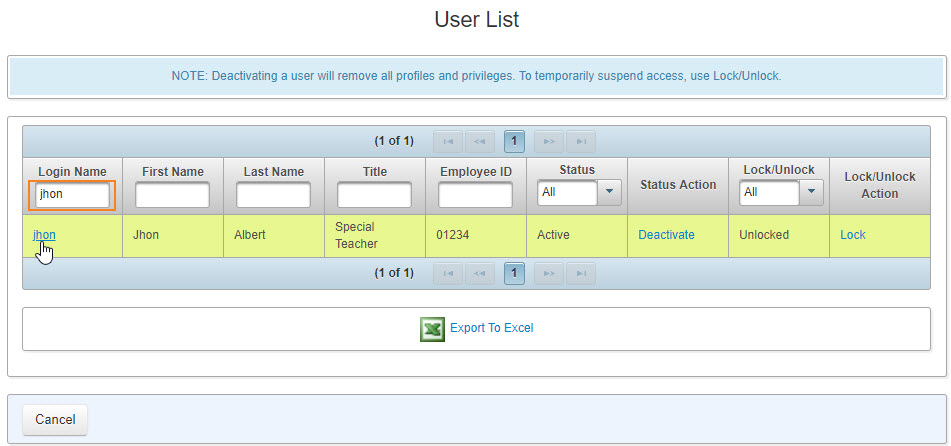The height and width of the screenshot is (446, 951).
Task: Click the Excel icon beside Export To Excel
Action: point(432,329)
